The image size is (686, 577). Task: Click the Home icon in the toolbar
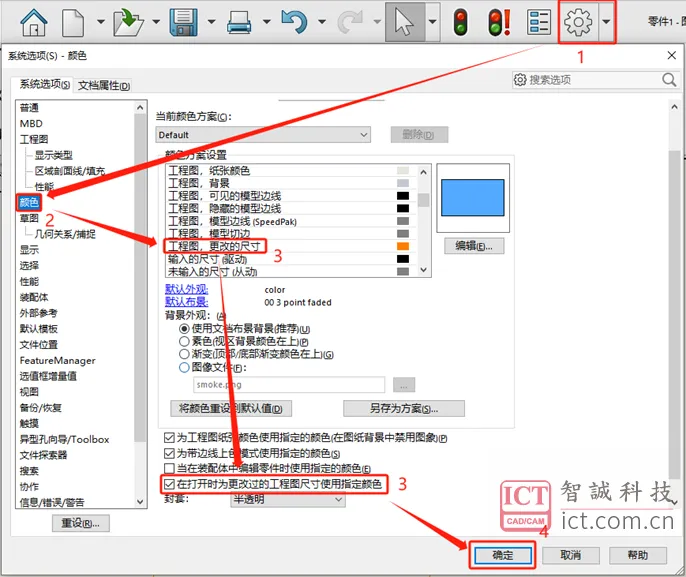coord(34,22)
